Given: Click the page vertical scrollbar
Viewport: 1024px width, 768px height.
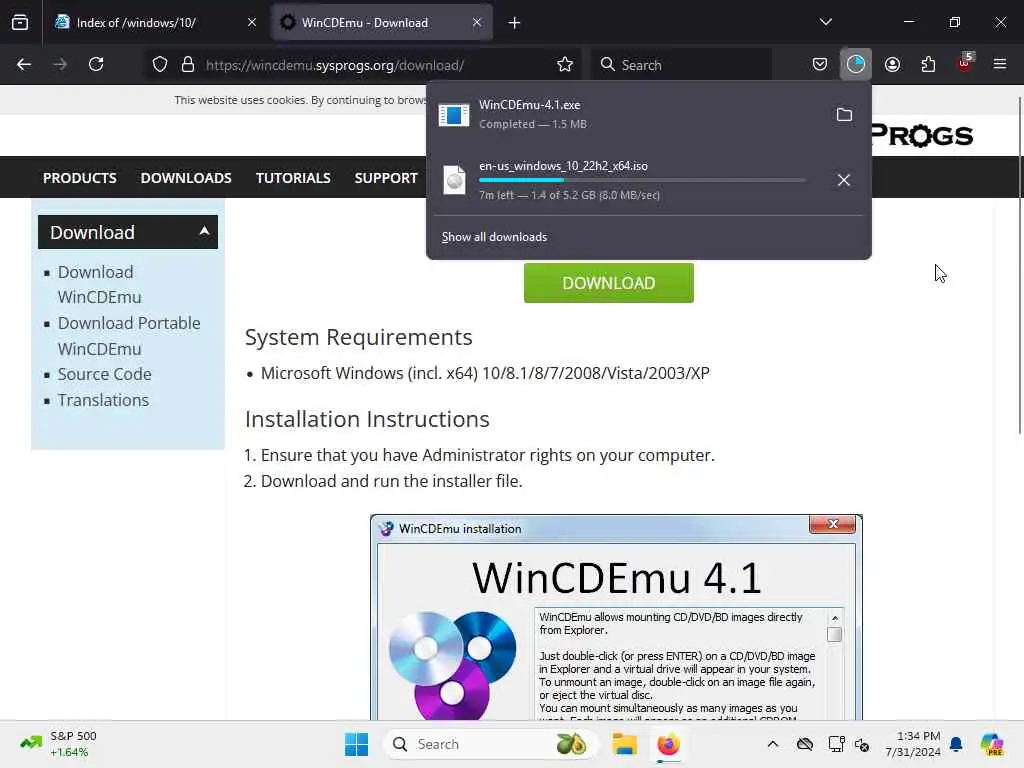Looking at the screenshot, I should click(x=1020, y=264).
